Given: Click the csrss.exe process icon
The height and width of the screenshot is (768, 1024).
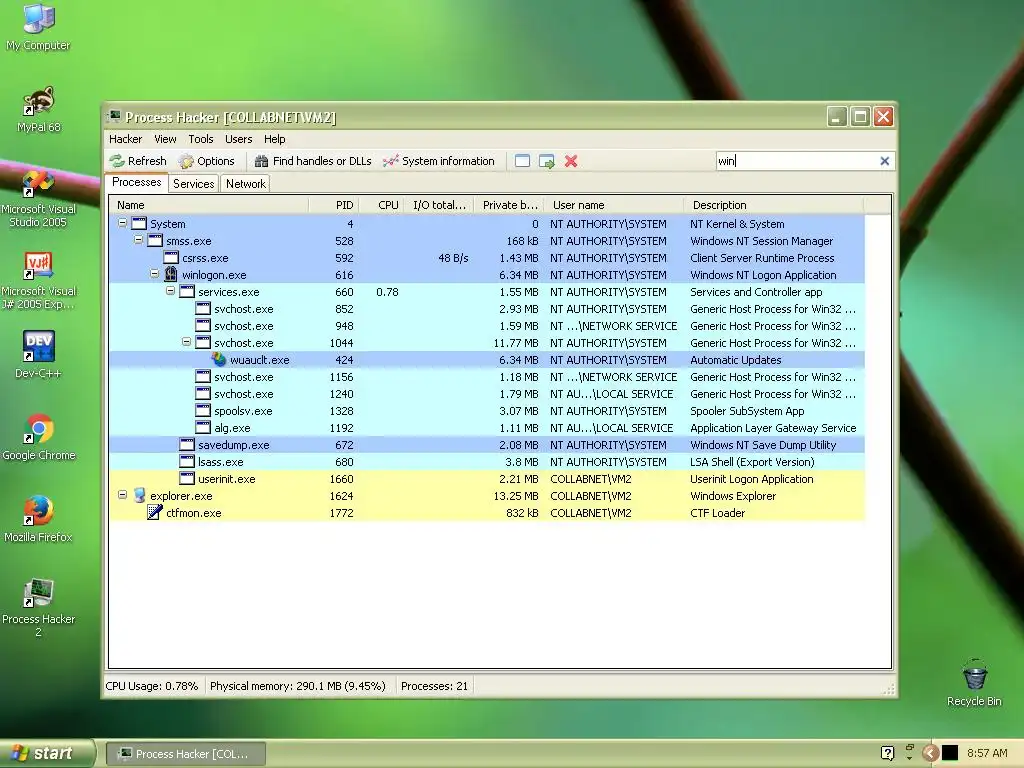Looking at the screenshot, I should pos(171,257).
